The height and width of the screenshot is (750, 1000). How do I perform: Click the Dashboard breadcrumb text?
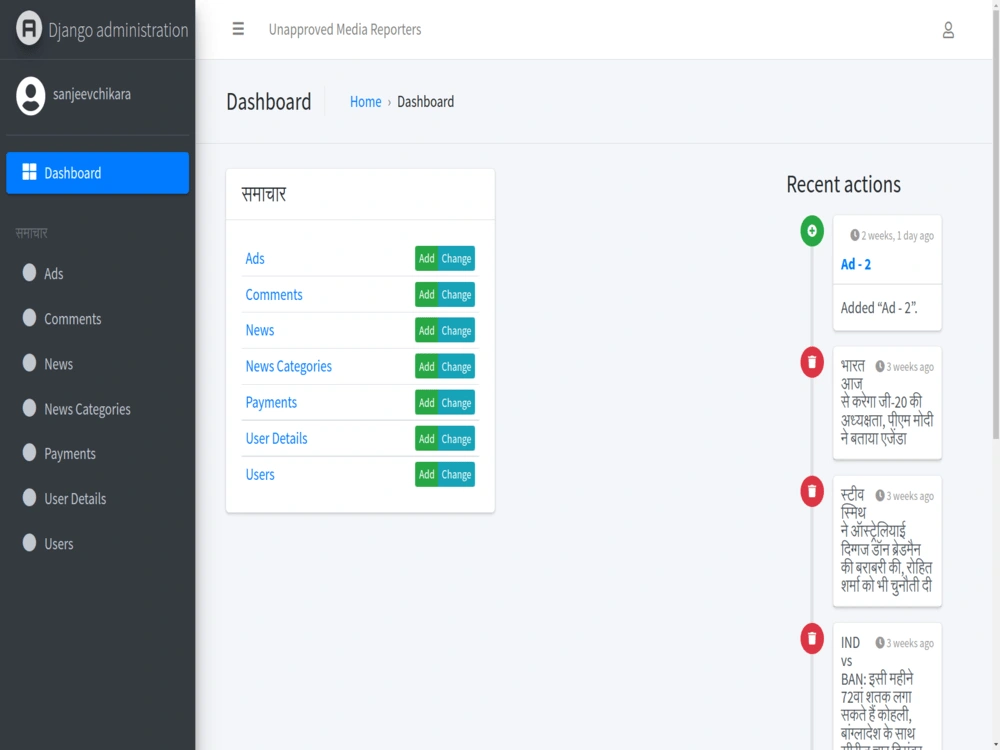pos(425,102)
